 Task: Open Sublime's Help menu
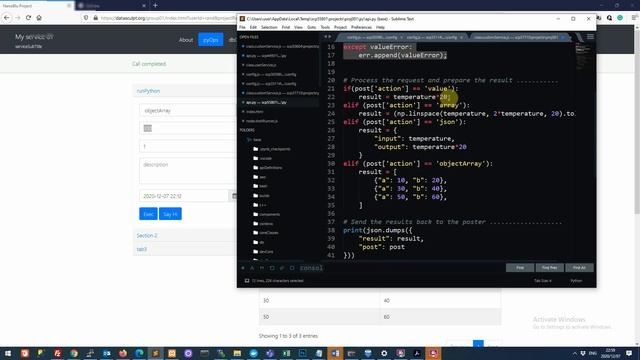(380, 27)
